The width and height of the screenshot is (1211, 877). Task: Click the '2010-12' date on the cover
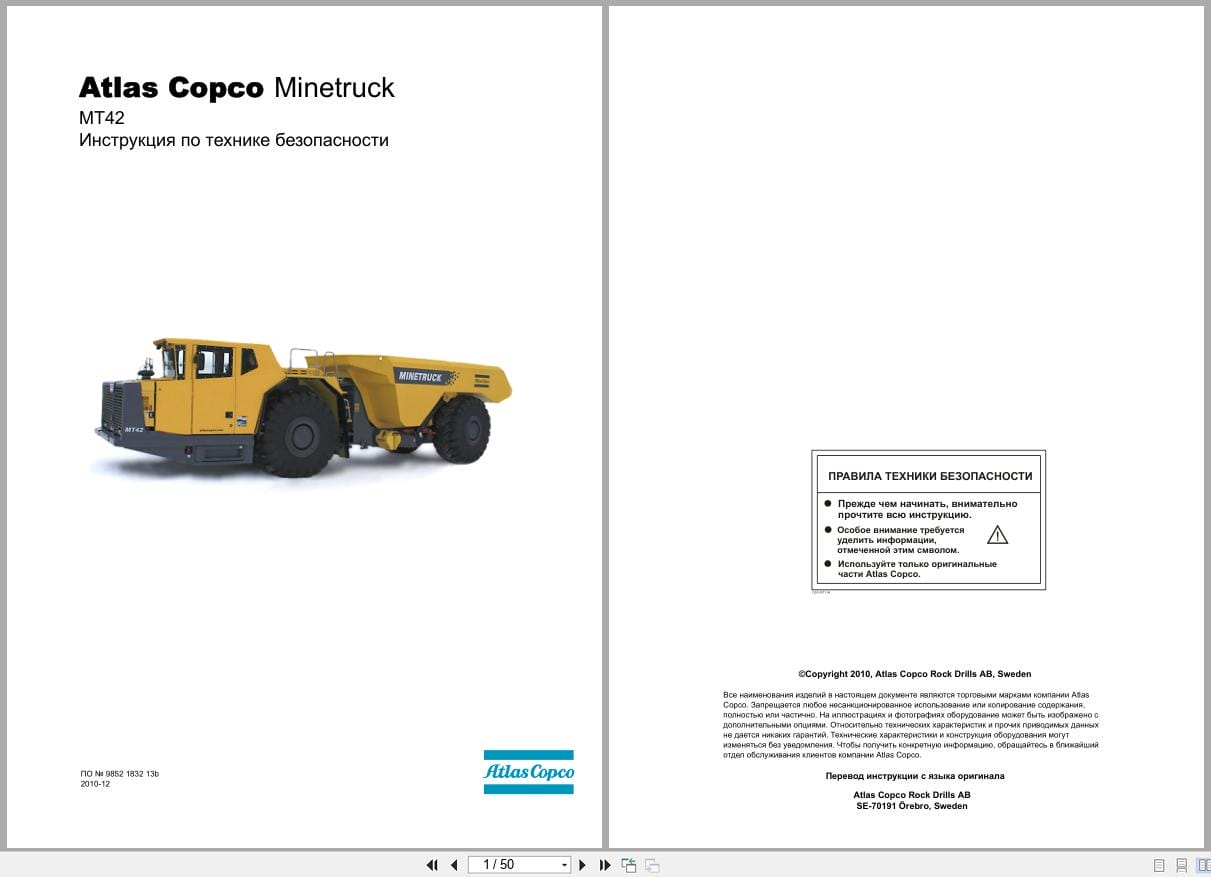click(x=95, y=784)
